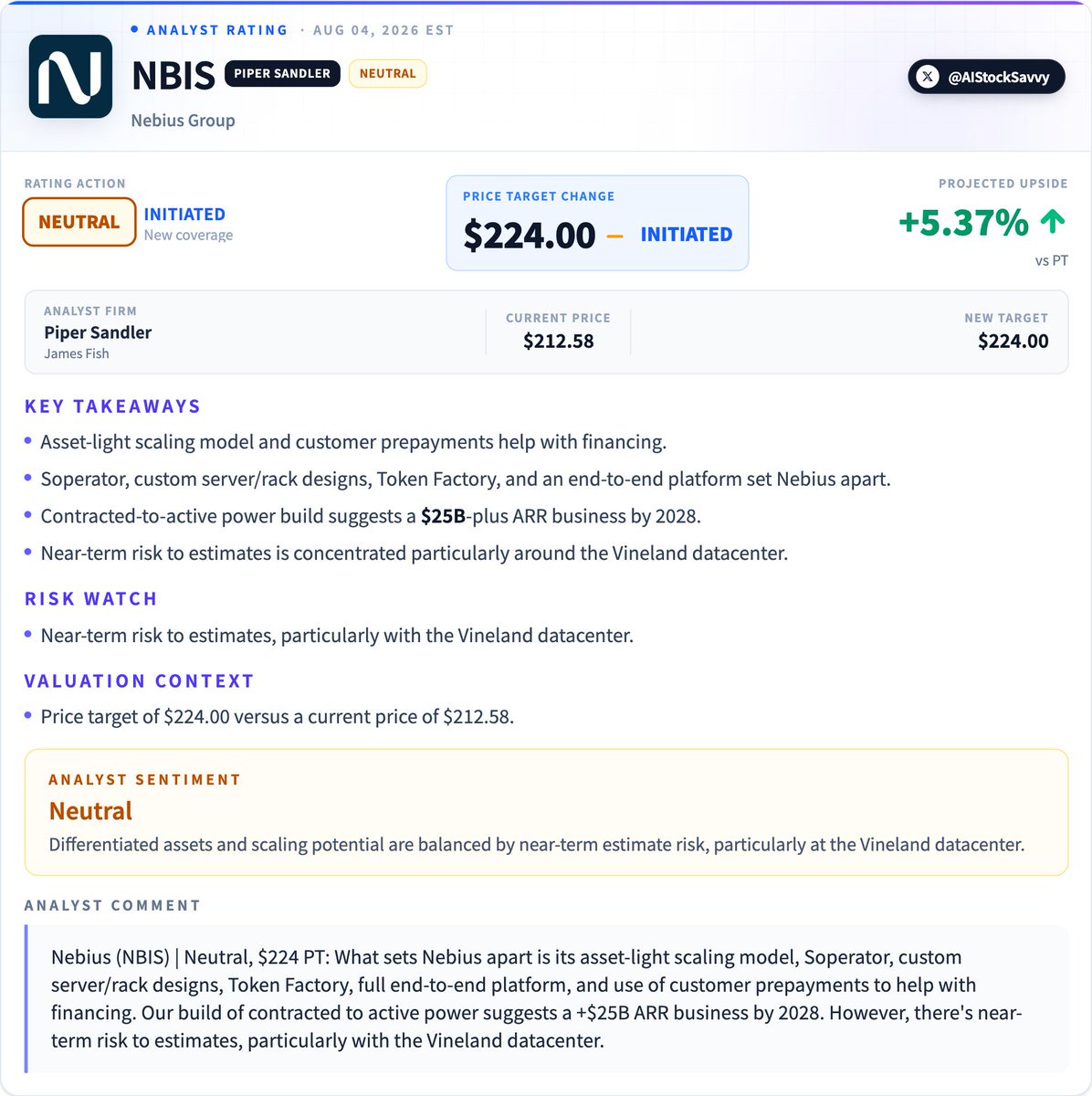
Task: Click the green projected upside arrow
Action: click(x=1052, y=221)
